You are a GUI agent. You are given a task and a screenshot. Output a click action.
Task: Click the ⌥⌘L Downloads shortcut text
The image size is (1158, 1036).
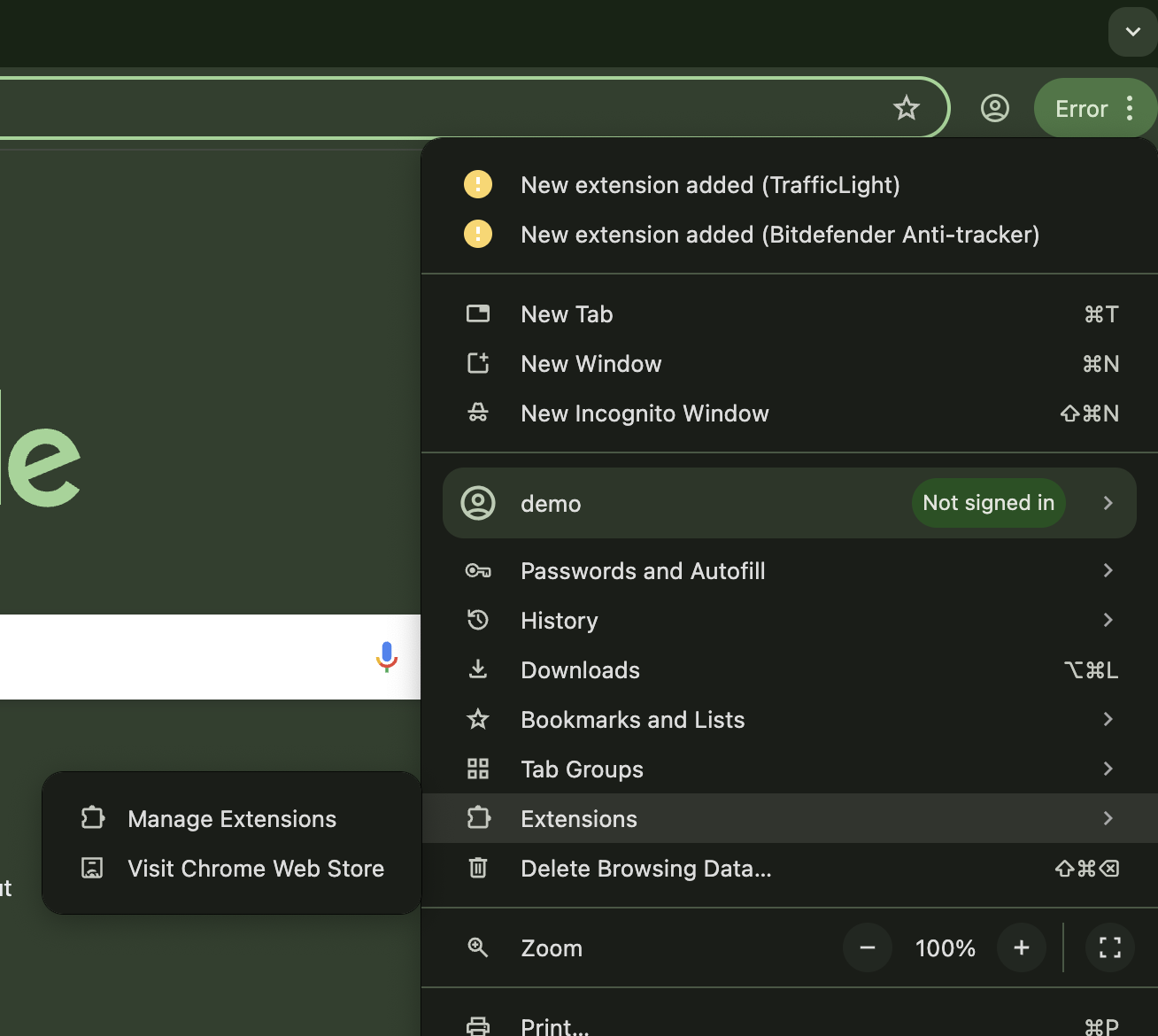point(1091,670)
